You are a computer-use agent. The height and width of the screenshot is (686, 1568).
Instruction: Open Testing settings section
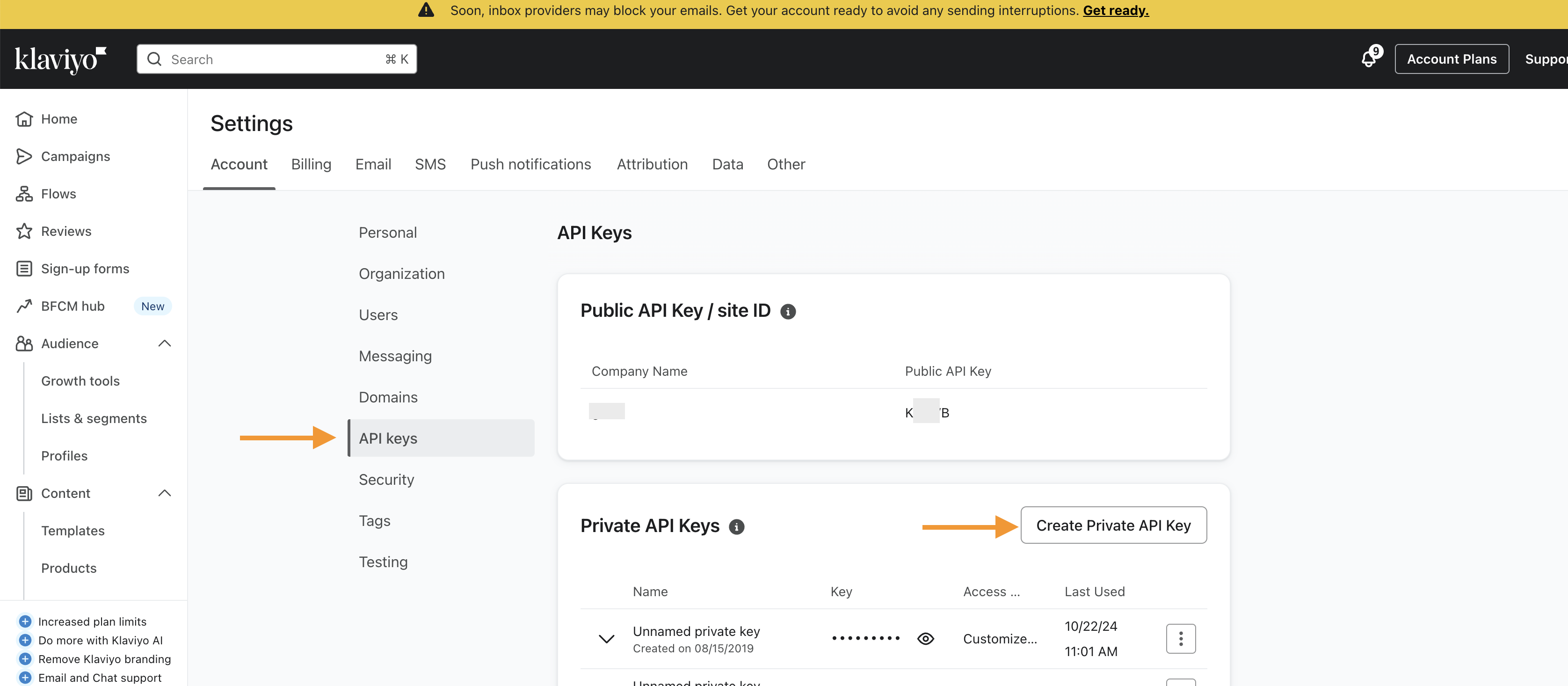(383, 562)
